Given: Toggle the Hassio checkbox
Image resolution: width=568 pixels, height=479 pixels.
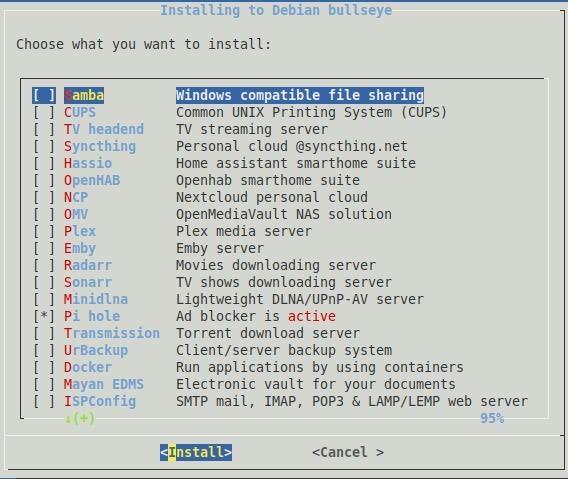Looking at the screenshot, I should (x=44, y=163).
